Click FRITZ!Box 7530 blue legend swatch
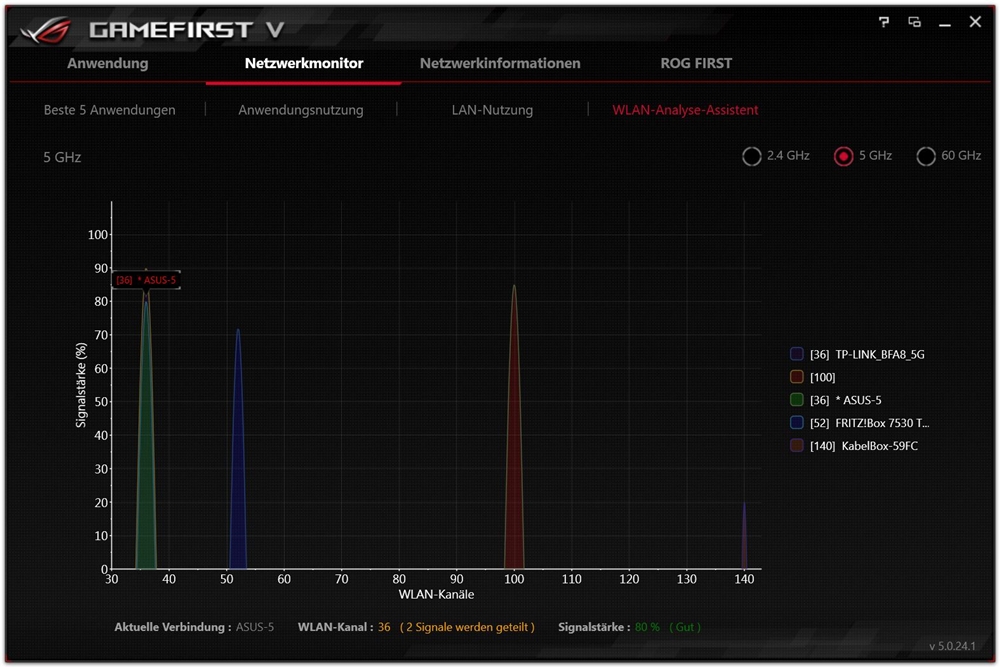Viewport: 1000px width, 667px height. (797, 422)
